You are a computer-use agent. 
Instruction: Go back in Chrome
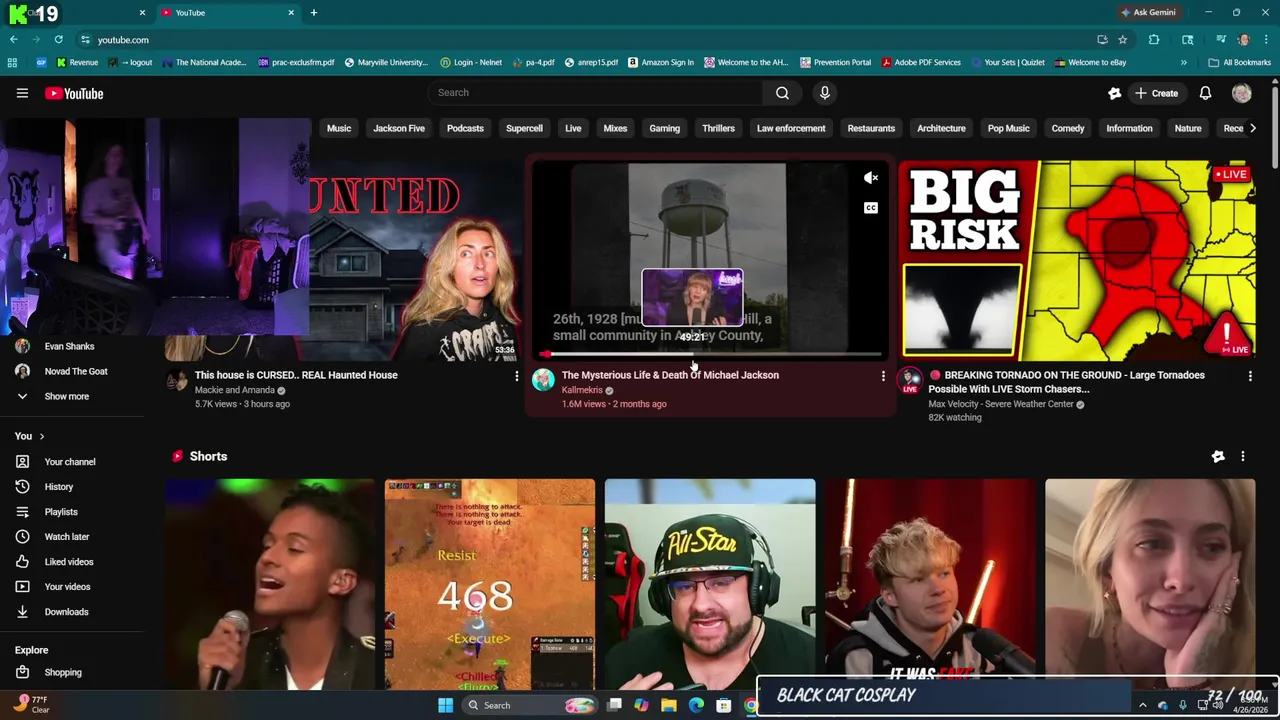click(14, 40)
